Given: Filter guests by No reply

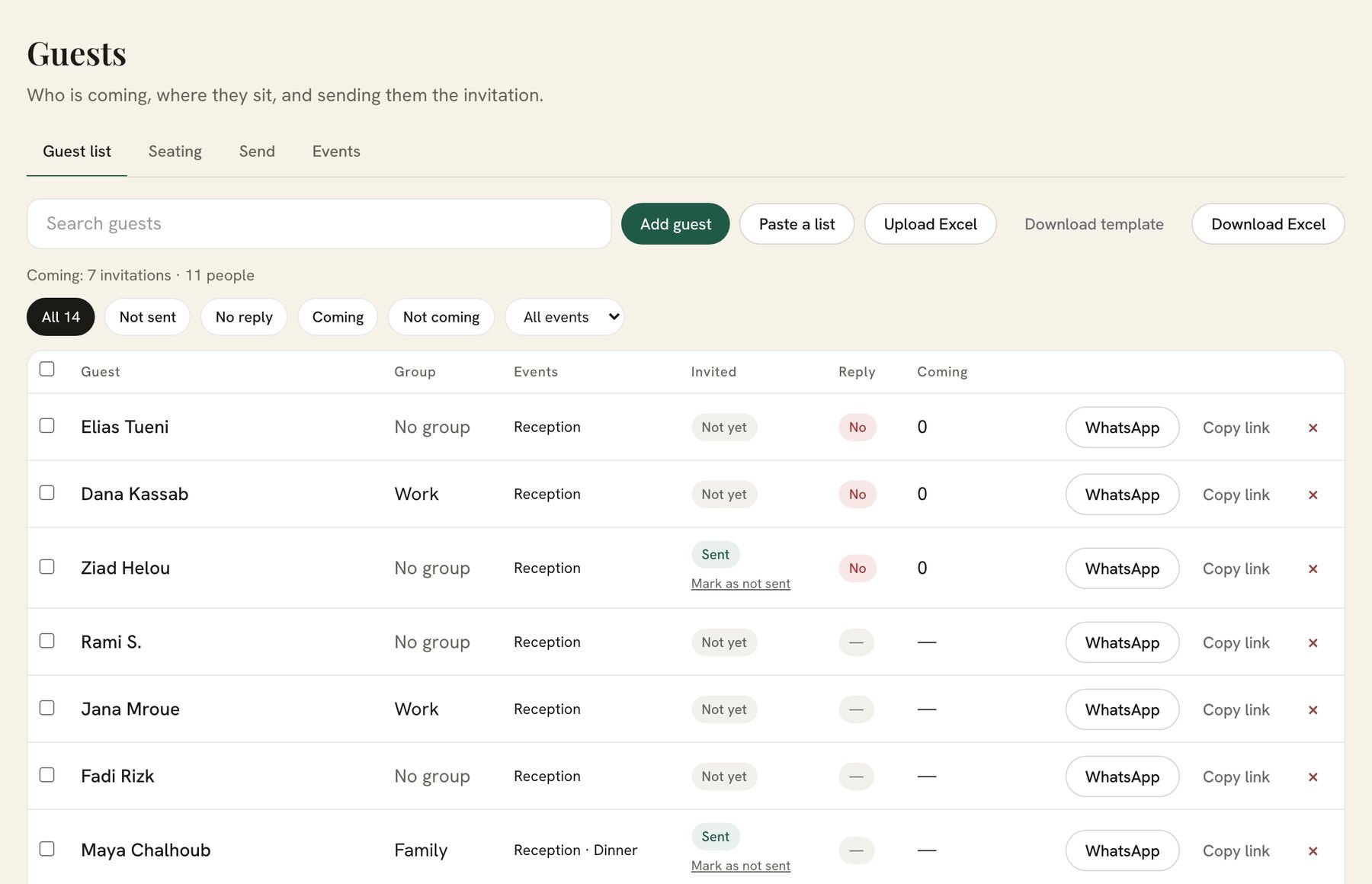Looking at the screenshot, I should [244, 317].
